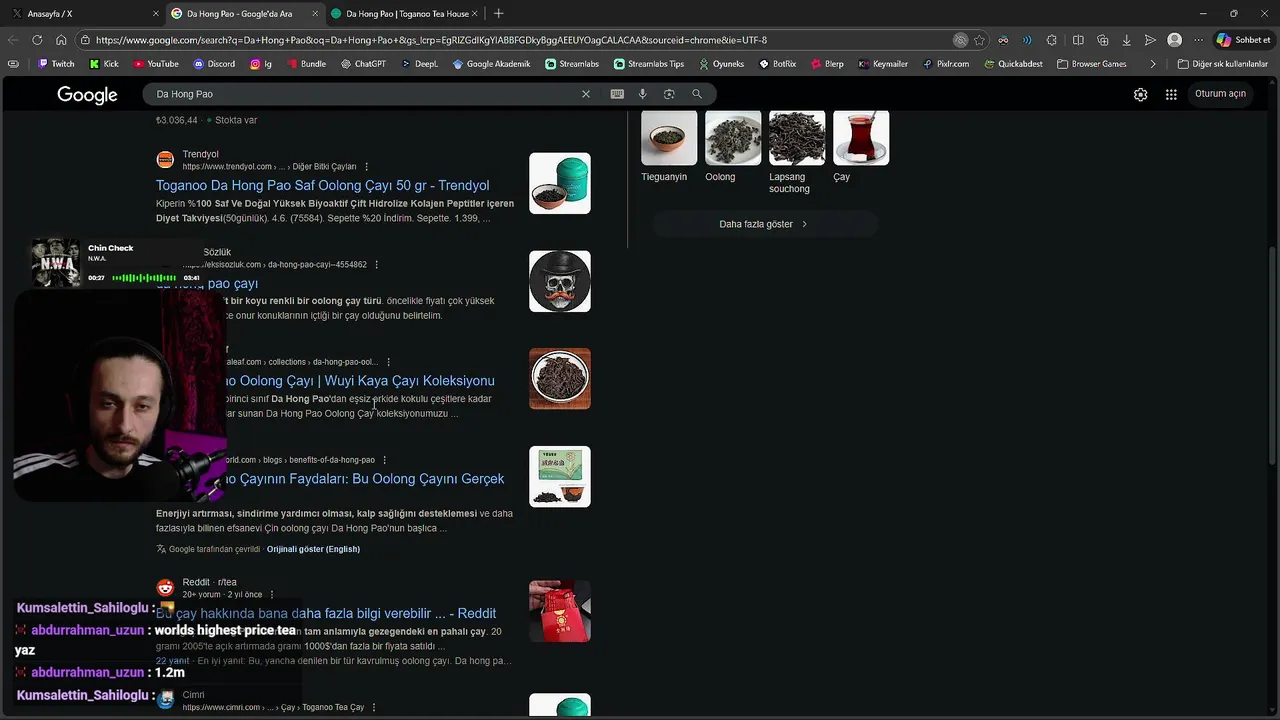Click the Oturum açın button

[x=1220, y=94]
